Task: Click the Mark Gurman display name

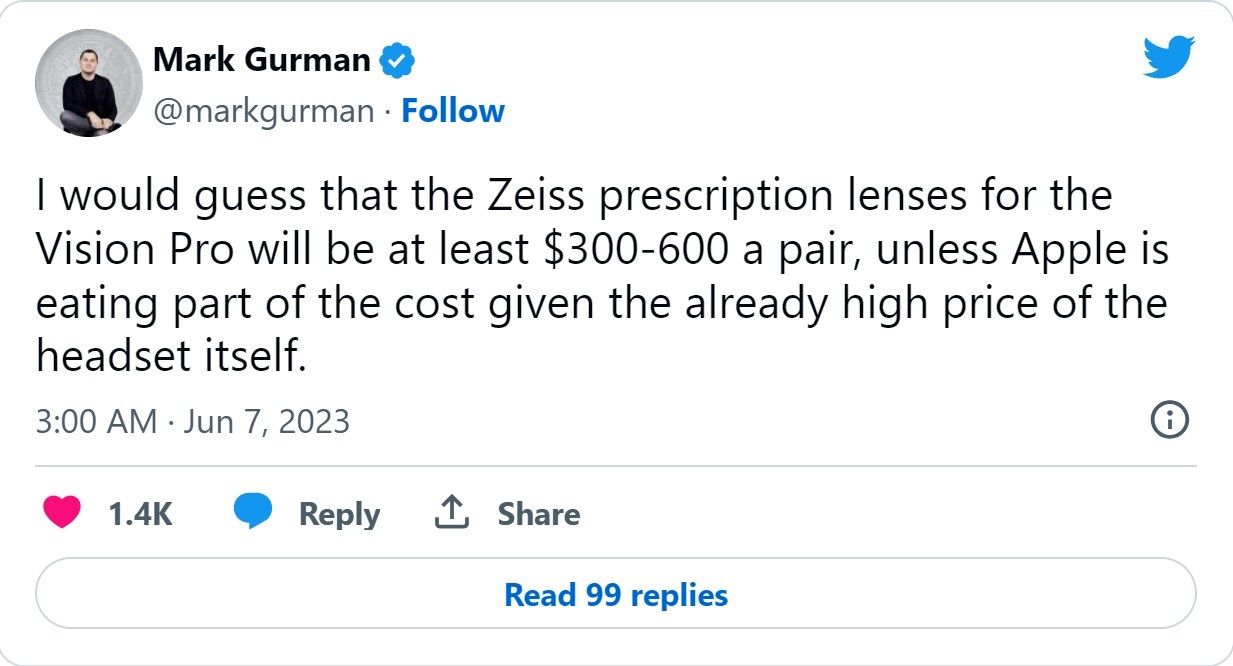Action: click(x=262, y=61)
